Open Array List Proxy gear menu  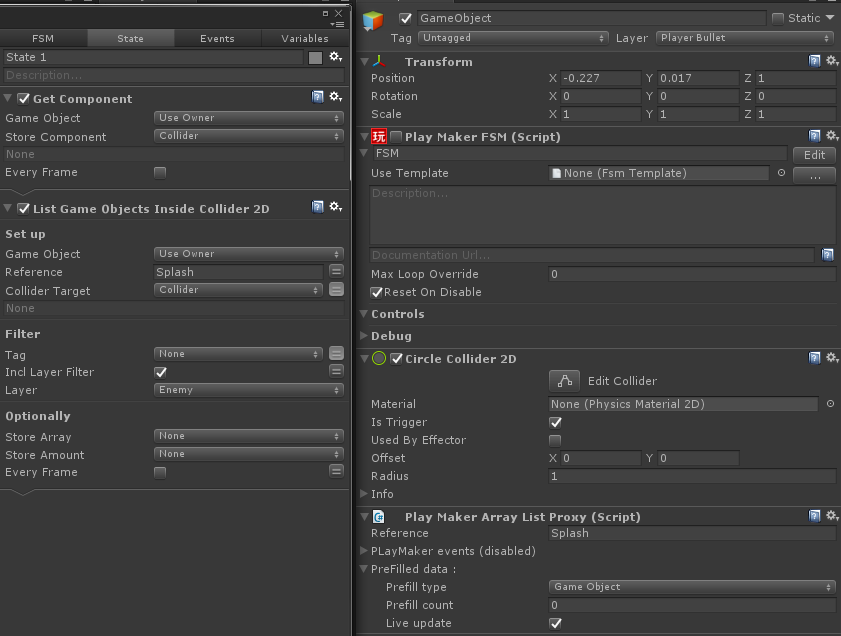(x=832, y=516)
